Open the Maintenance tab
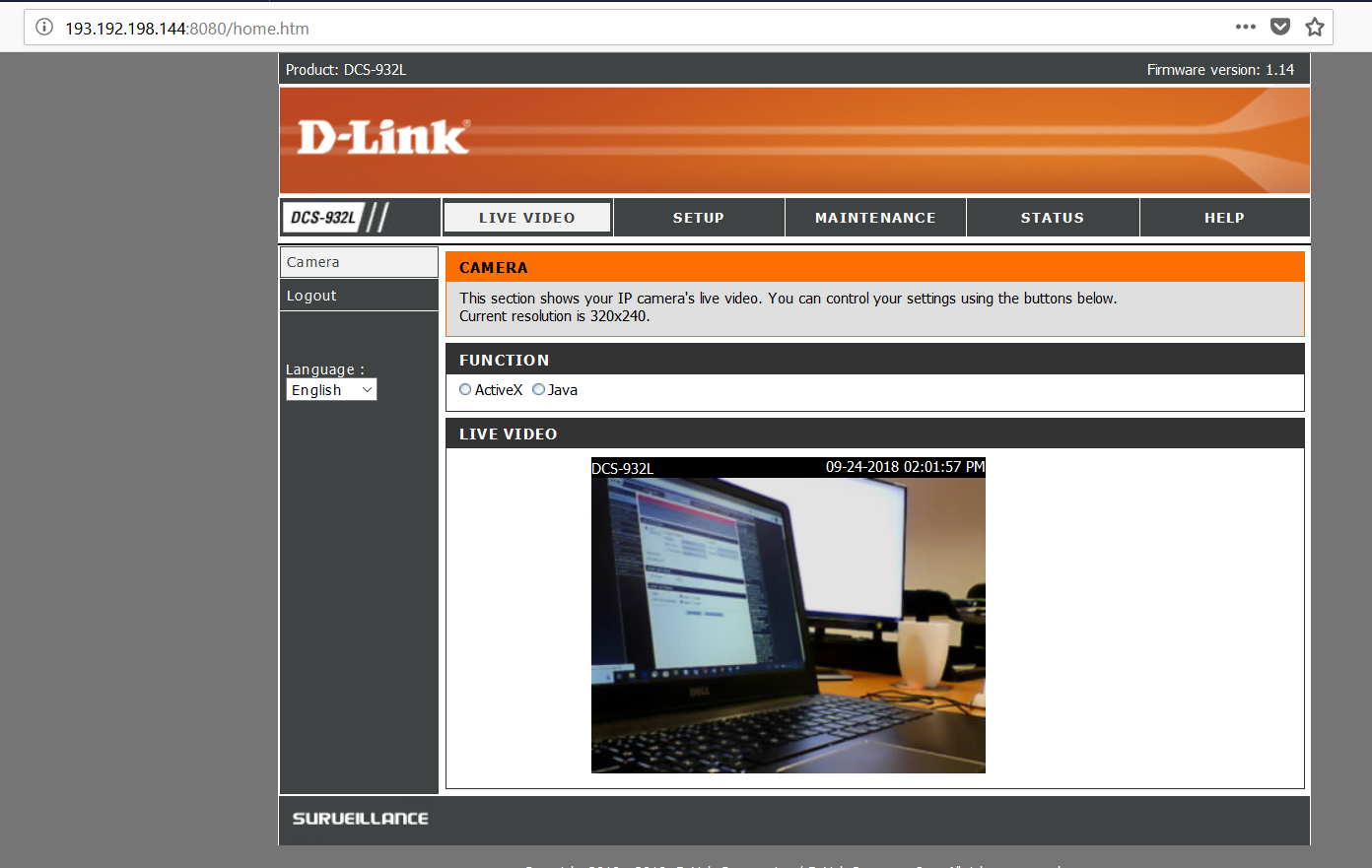Image resolution: width=1372 pixels, height=868 pixels. pyautogui.click(x=875, y=218)
